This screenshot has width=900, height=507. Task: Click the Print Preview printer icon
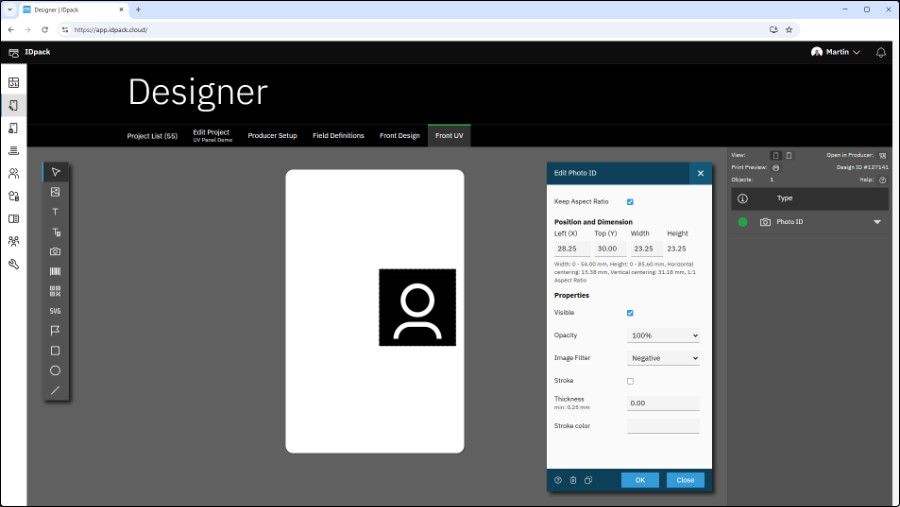pos(775,167)
